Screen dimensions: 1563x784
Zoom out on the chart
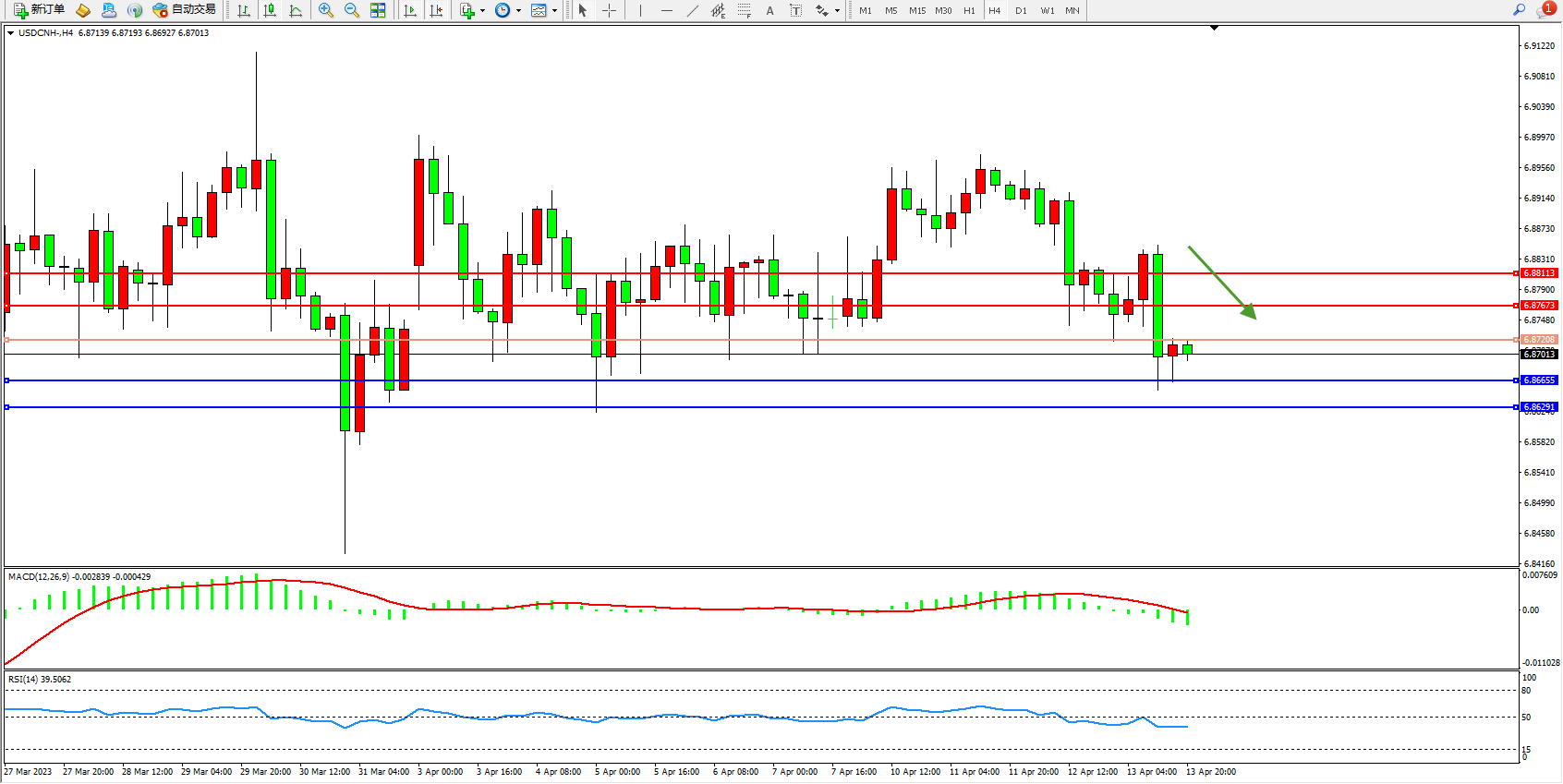[352, 10]
